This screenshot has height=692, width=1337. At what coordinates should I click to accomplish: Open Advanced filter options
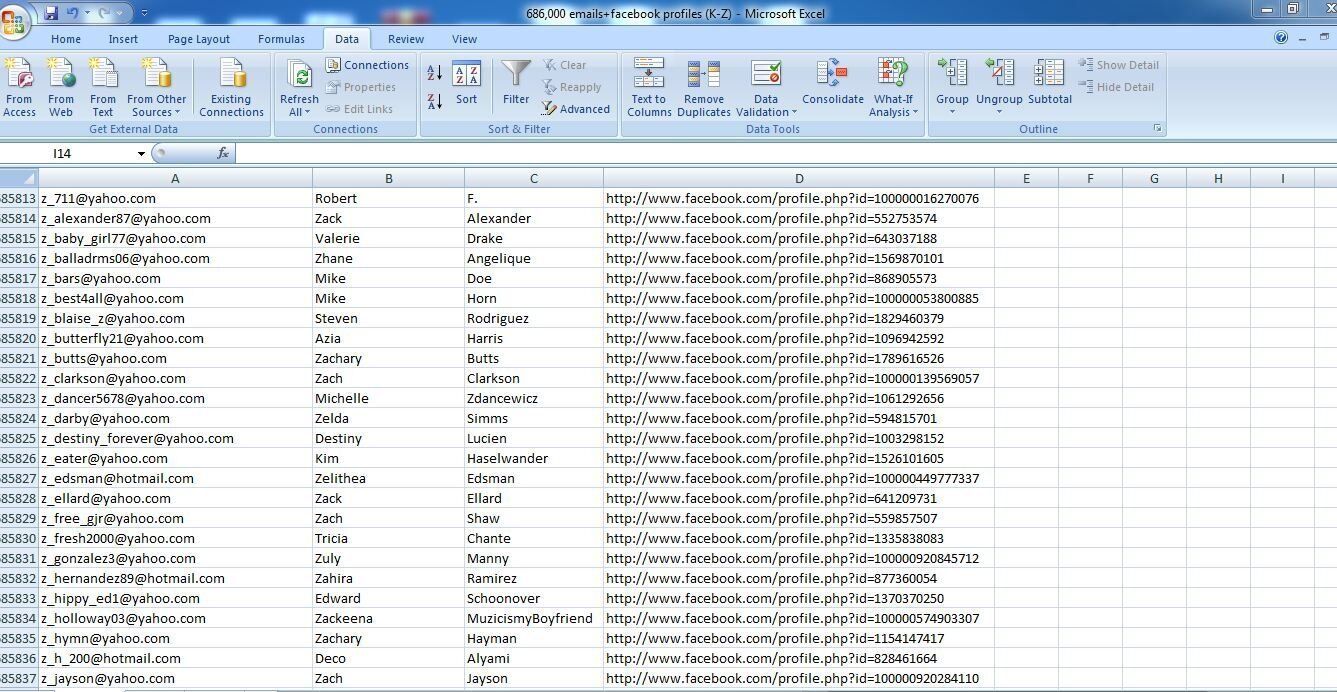576,109
